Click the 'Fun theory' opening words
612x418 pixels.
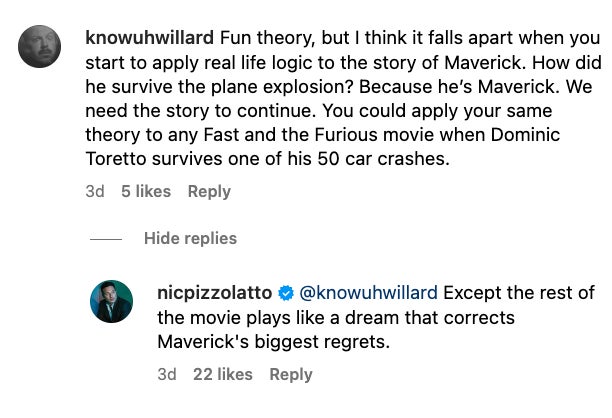pyautogui.click(x=258, y=37)
